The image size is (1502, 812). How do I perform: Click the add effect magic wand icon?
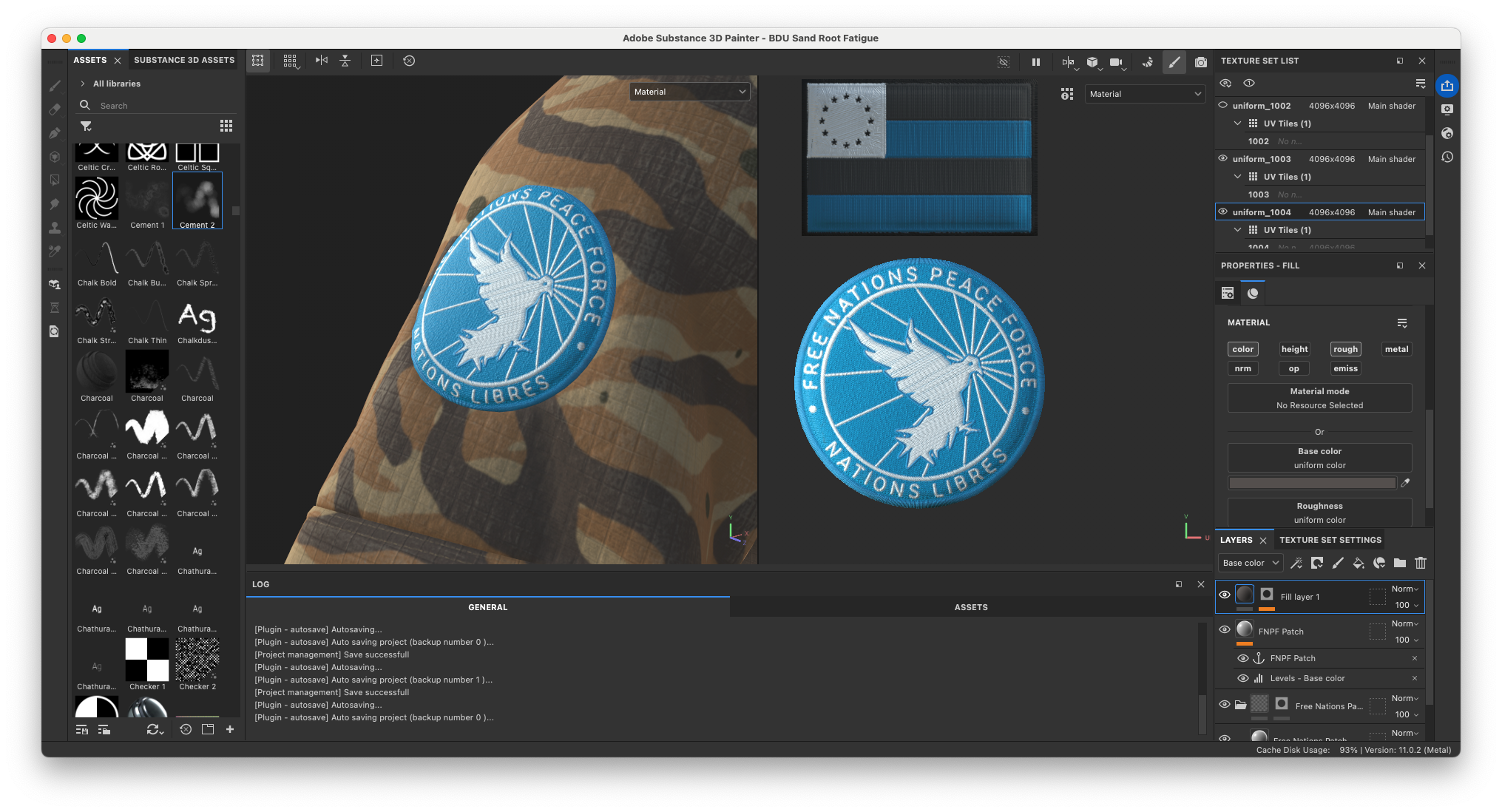(x=1296, y=563)
